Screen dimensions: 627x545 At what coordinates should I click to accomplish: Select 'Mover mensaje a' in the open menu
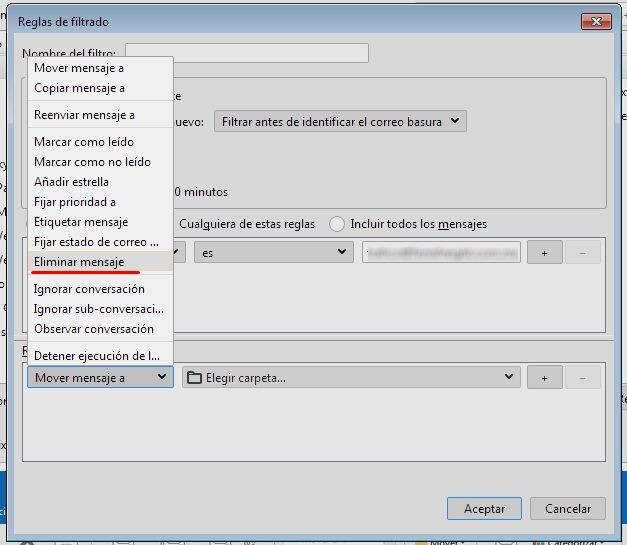click(100, 68)
